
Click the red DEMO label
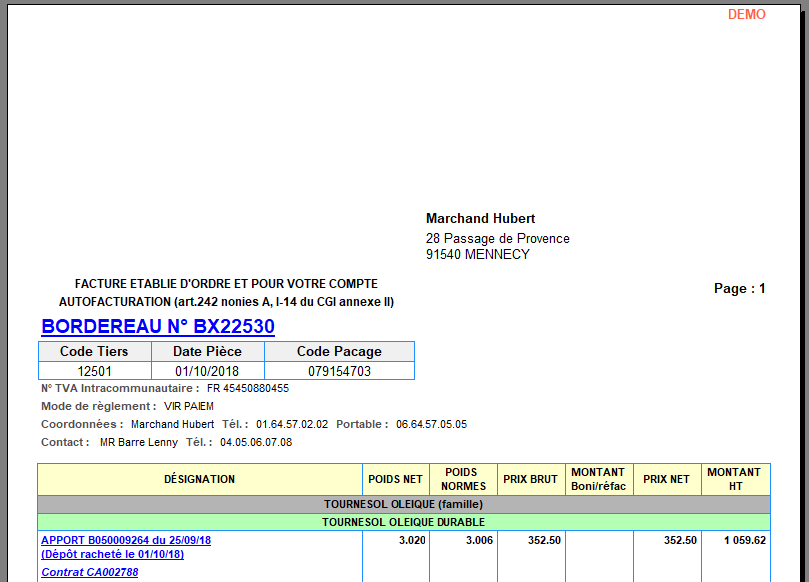pos(746,14)
